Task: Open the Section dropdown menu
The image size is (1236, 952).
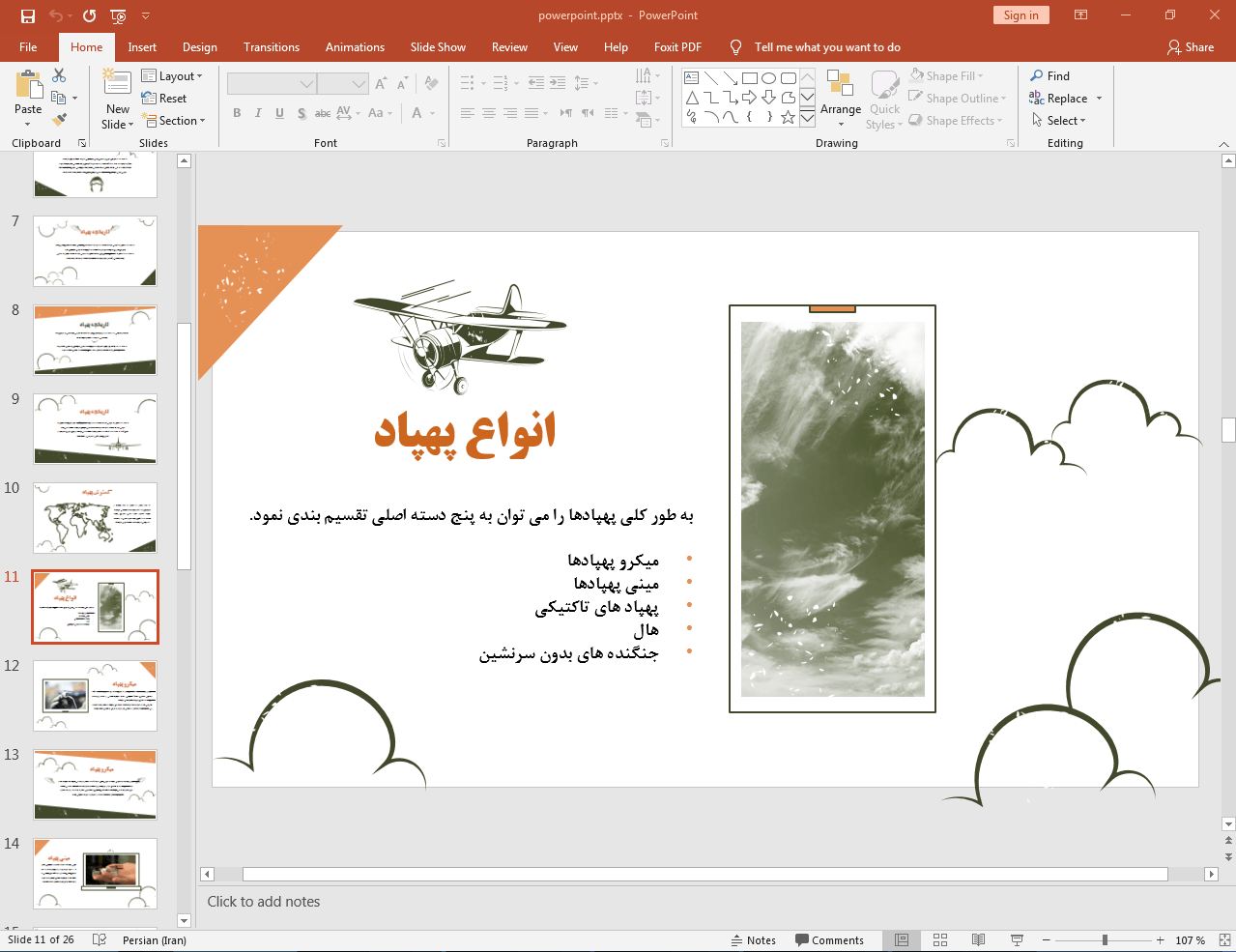Action: pos(174,121)
